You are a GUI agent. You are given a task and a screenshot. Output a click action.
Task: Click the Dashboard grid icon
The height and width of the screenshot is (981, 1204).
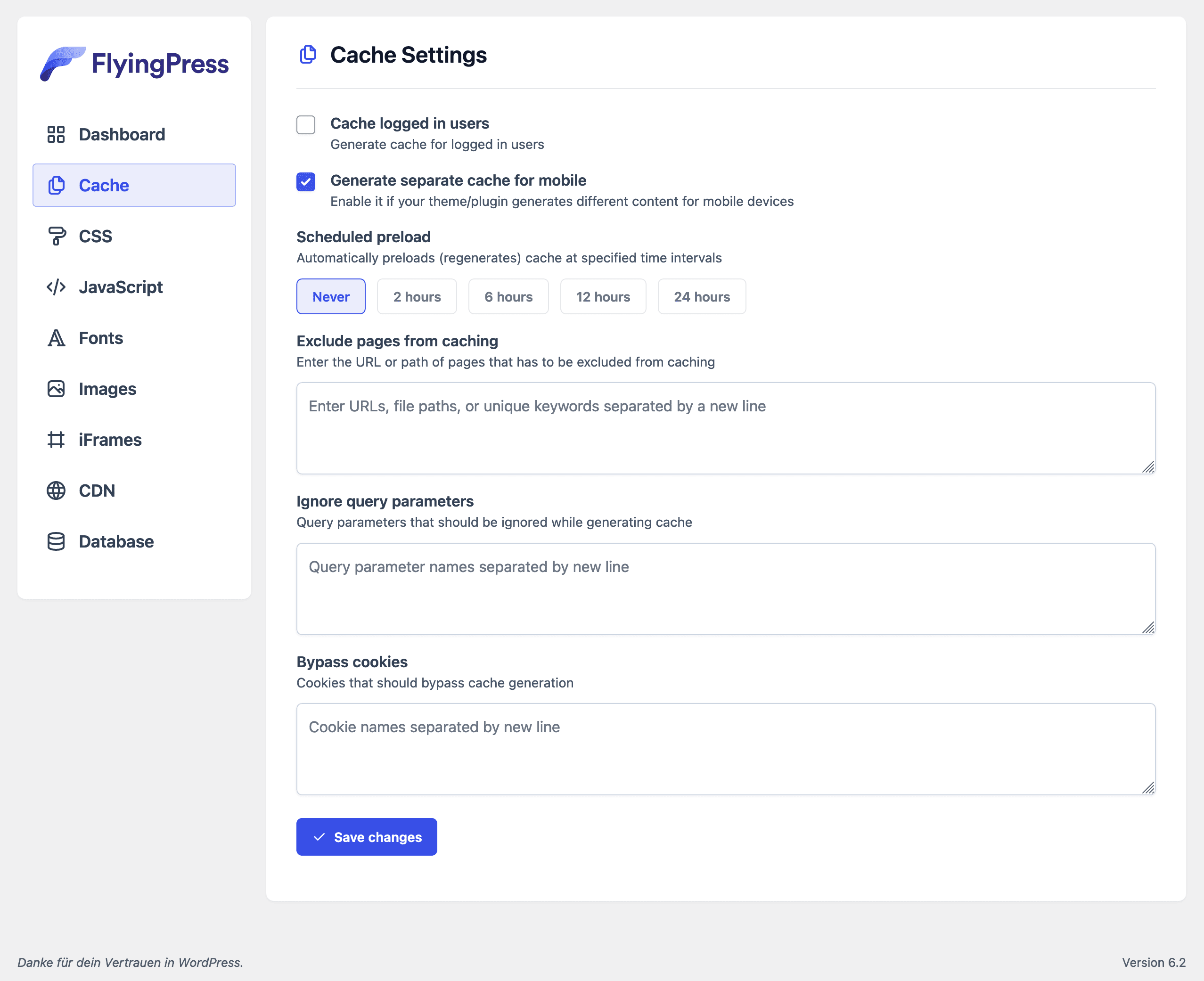tap(56, 134)
